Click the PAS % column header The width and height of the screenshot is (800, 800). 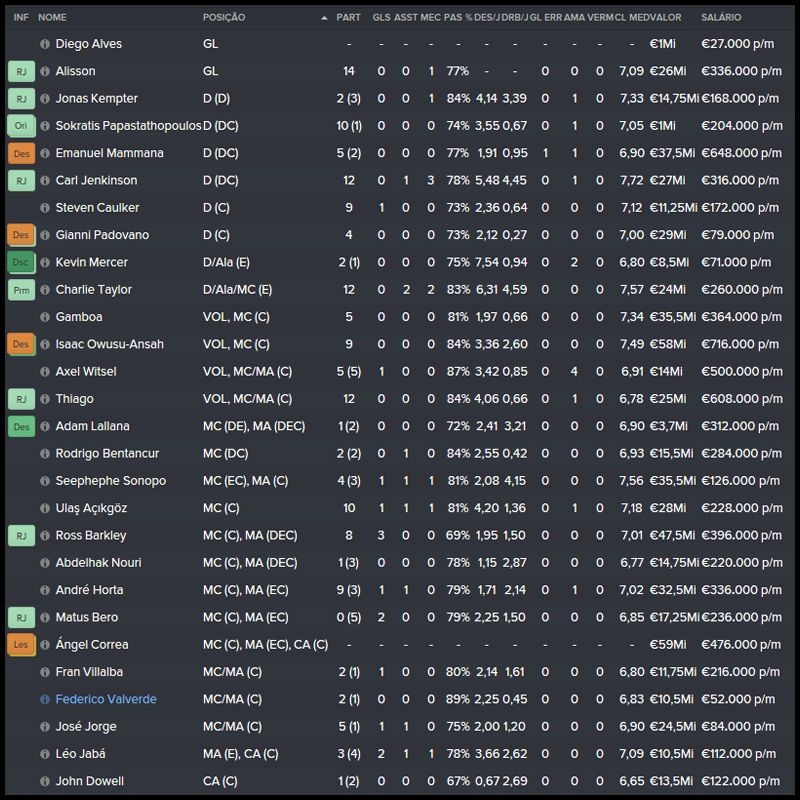point(457,18)
